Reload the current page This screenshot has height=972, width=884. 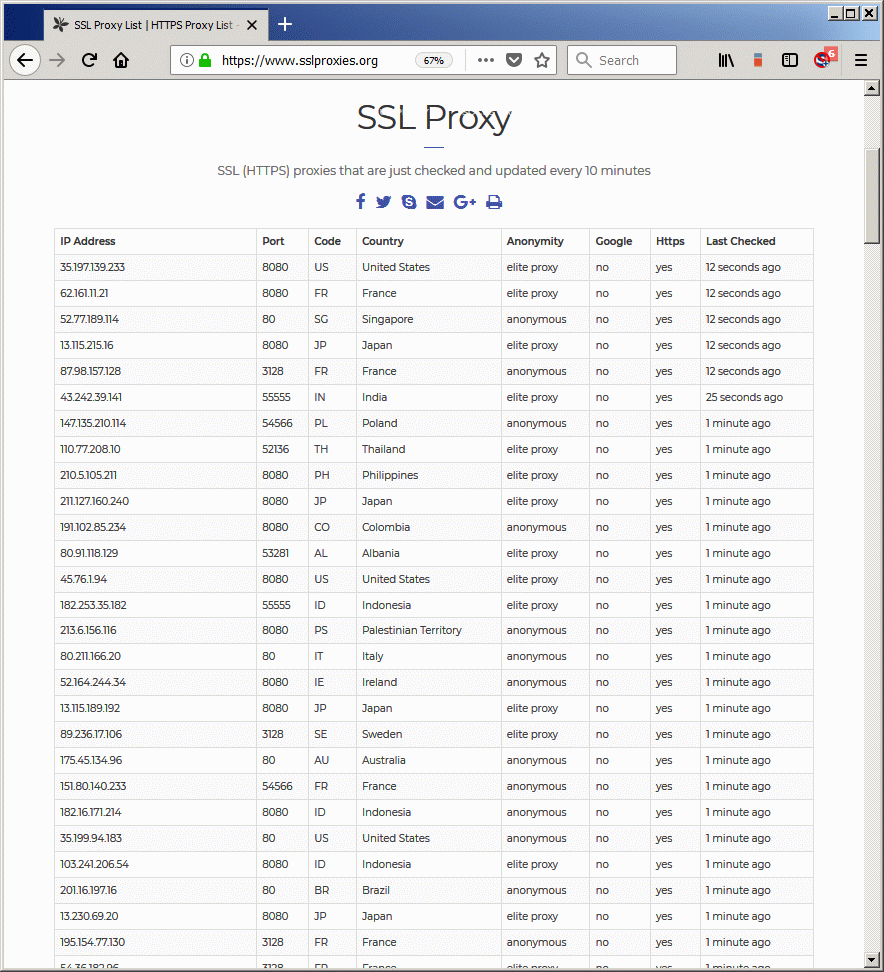[x=89, y=60]
